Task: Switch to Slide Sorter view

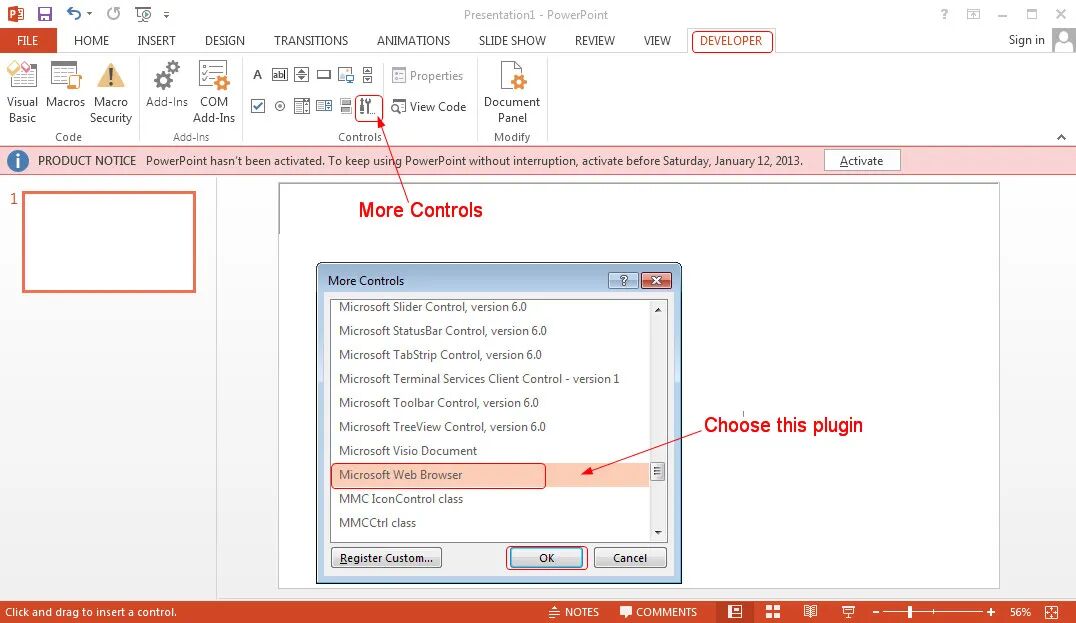Action: [773, 612]
